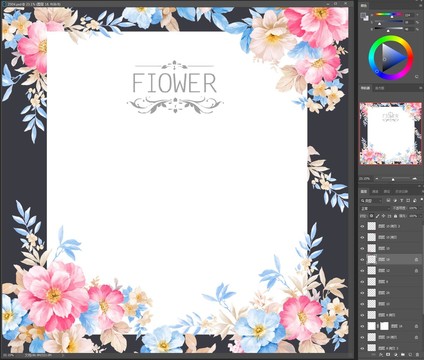Toggle eye of second layer from bottom

pos(362,337)
